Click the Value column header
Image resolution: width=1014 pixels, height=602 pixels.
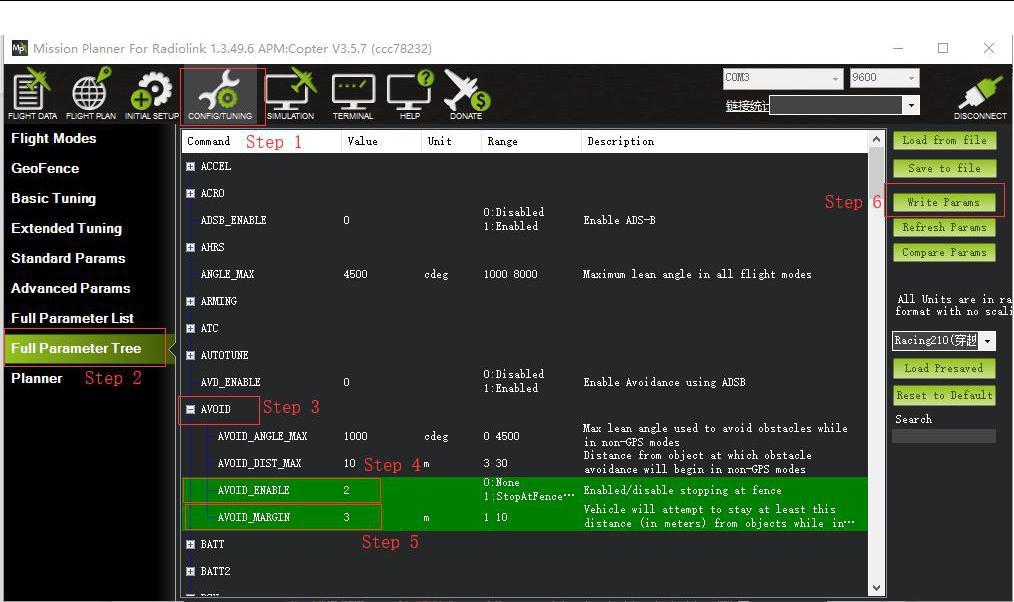(x=382, y=142)
